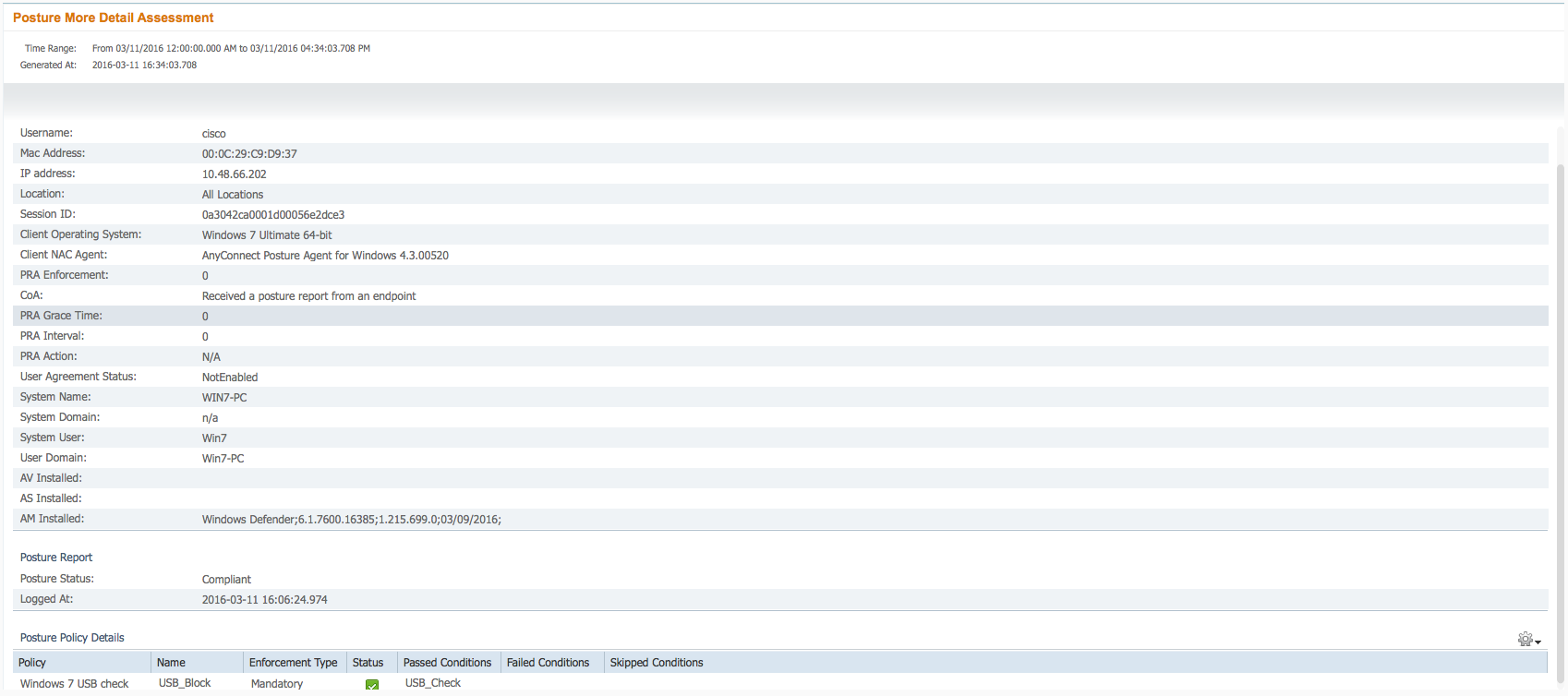Viewport: 1568px width, 696px height.
Task: Click the green status checkmark for USB_Block
Action: (372, 685)
